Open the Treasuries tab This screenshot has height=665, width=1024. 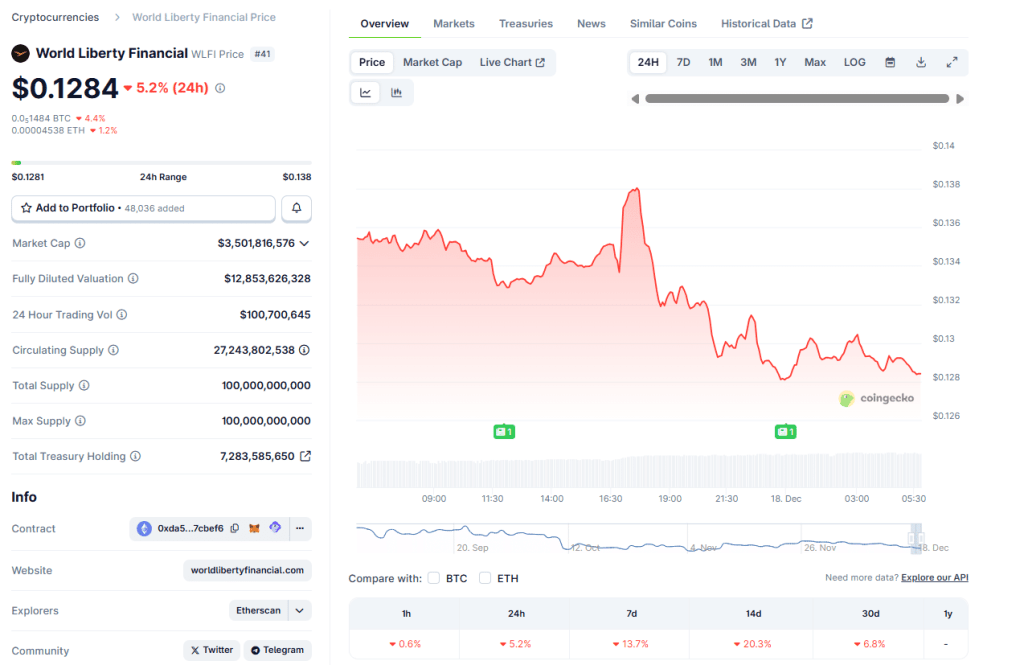tap(525, 23)
